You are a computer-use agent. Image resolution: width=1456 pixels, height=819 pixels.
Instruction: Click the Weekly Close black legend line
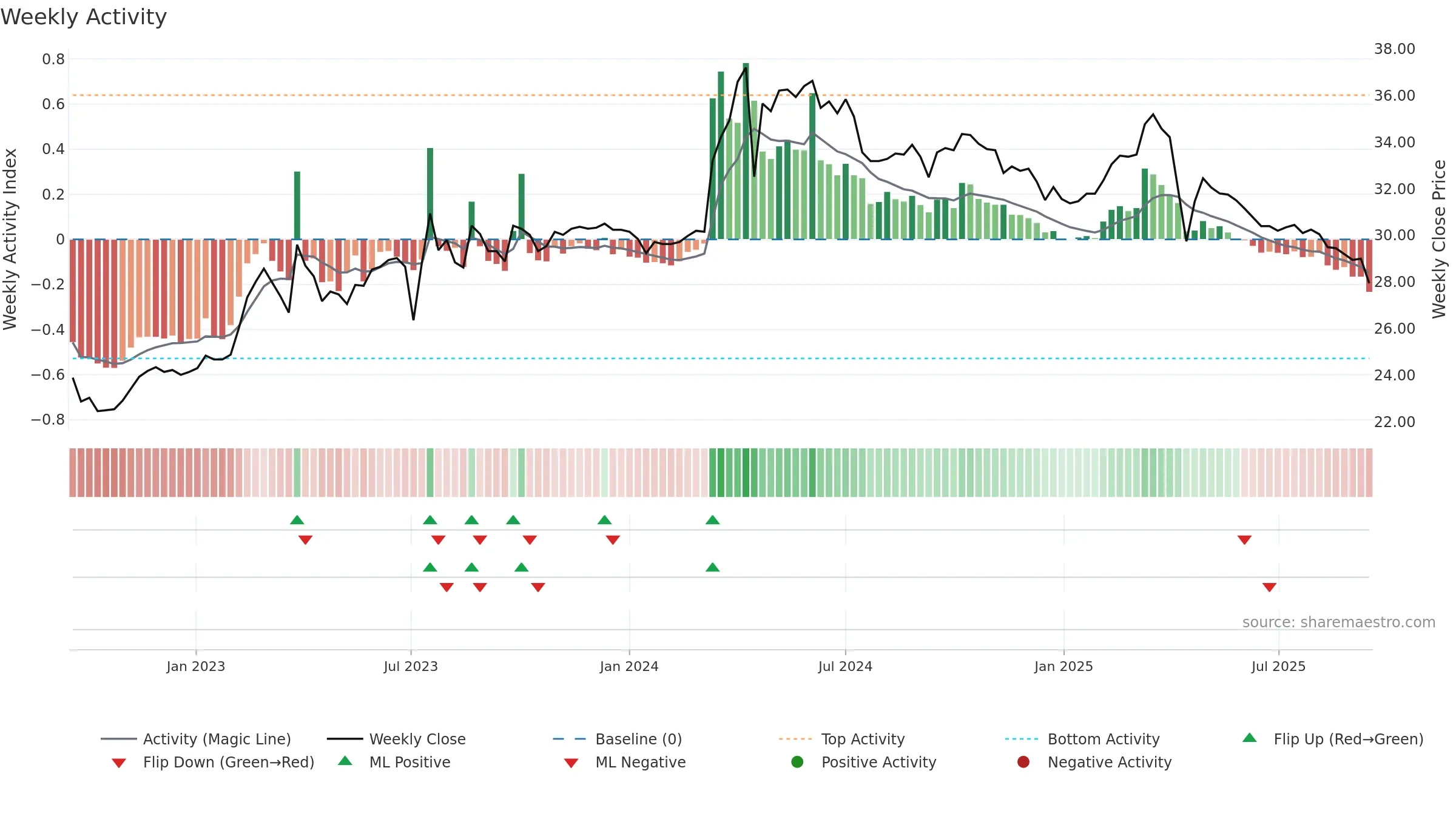pyautogui.click(x=345, y=739)
